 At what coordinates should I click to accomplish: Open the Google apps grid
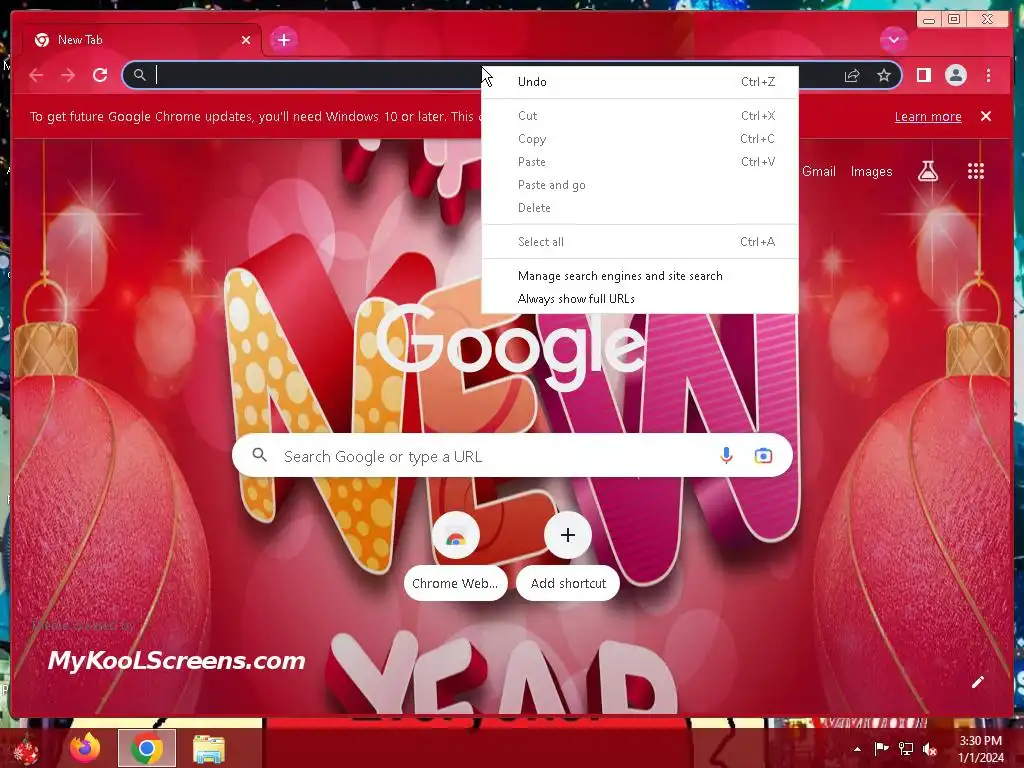[x=976, y=171]
